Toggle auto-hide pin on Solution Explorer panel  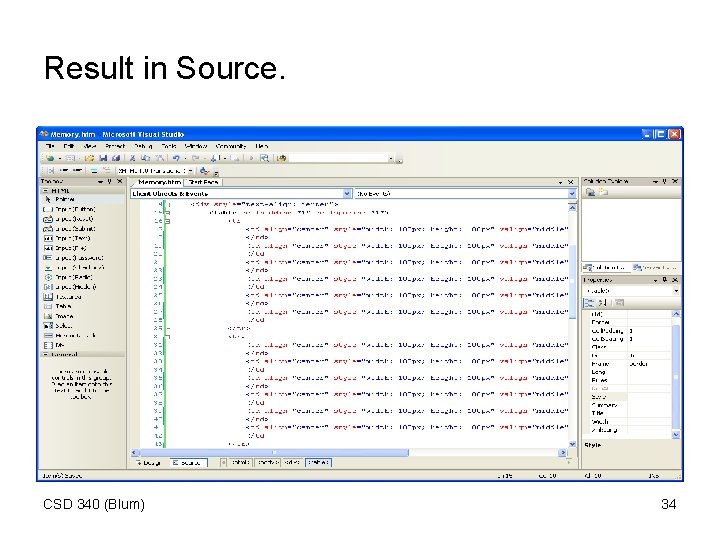pos(664,181)
